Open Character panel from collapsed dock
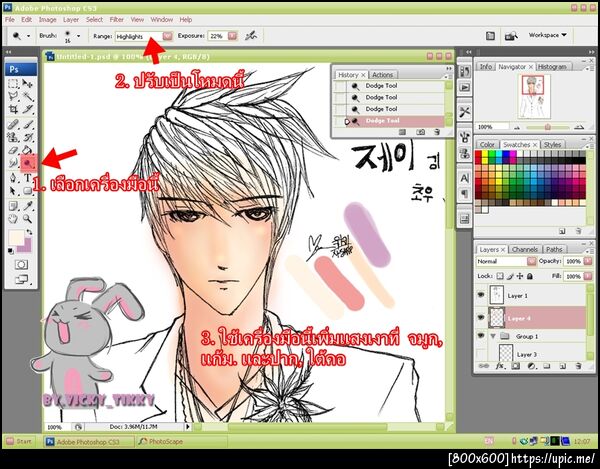This screenshot has width=600, height=469. [x=464, y=178]
